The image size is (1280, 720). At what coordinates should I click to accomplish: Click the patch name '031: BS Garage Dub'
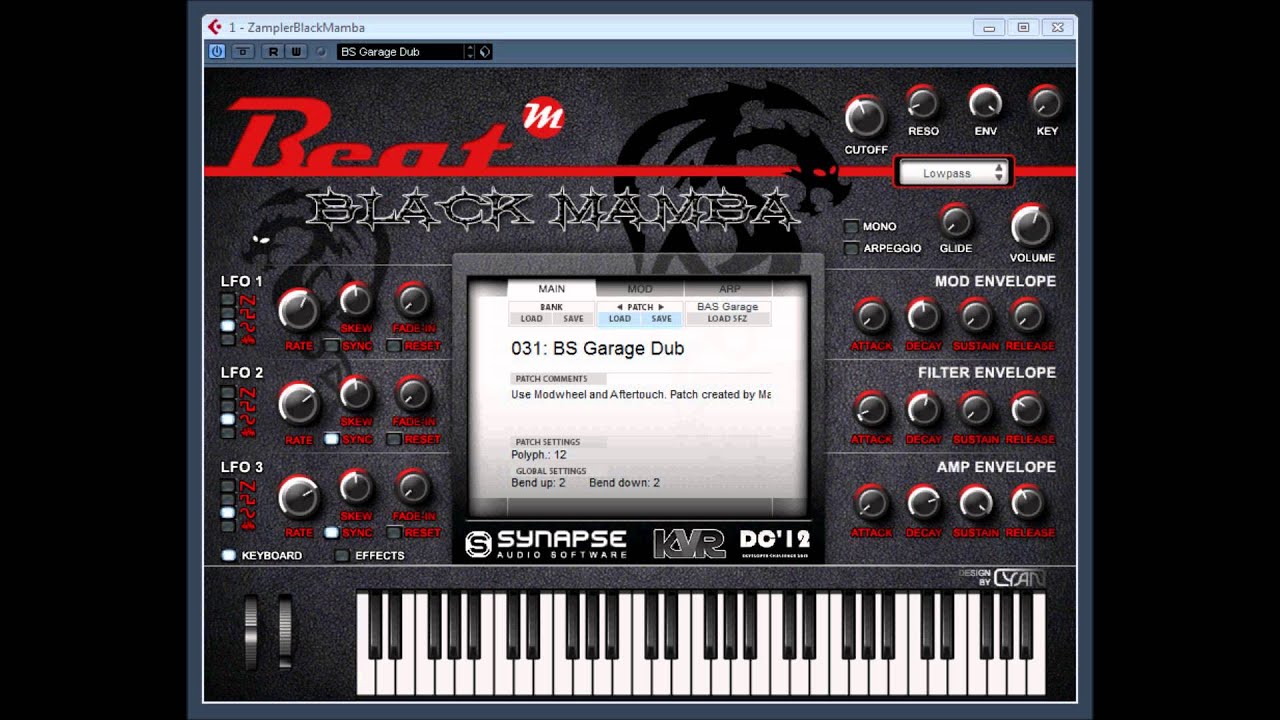pyautogui.click(x=598, y=349)
